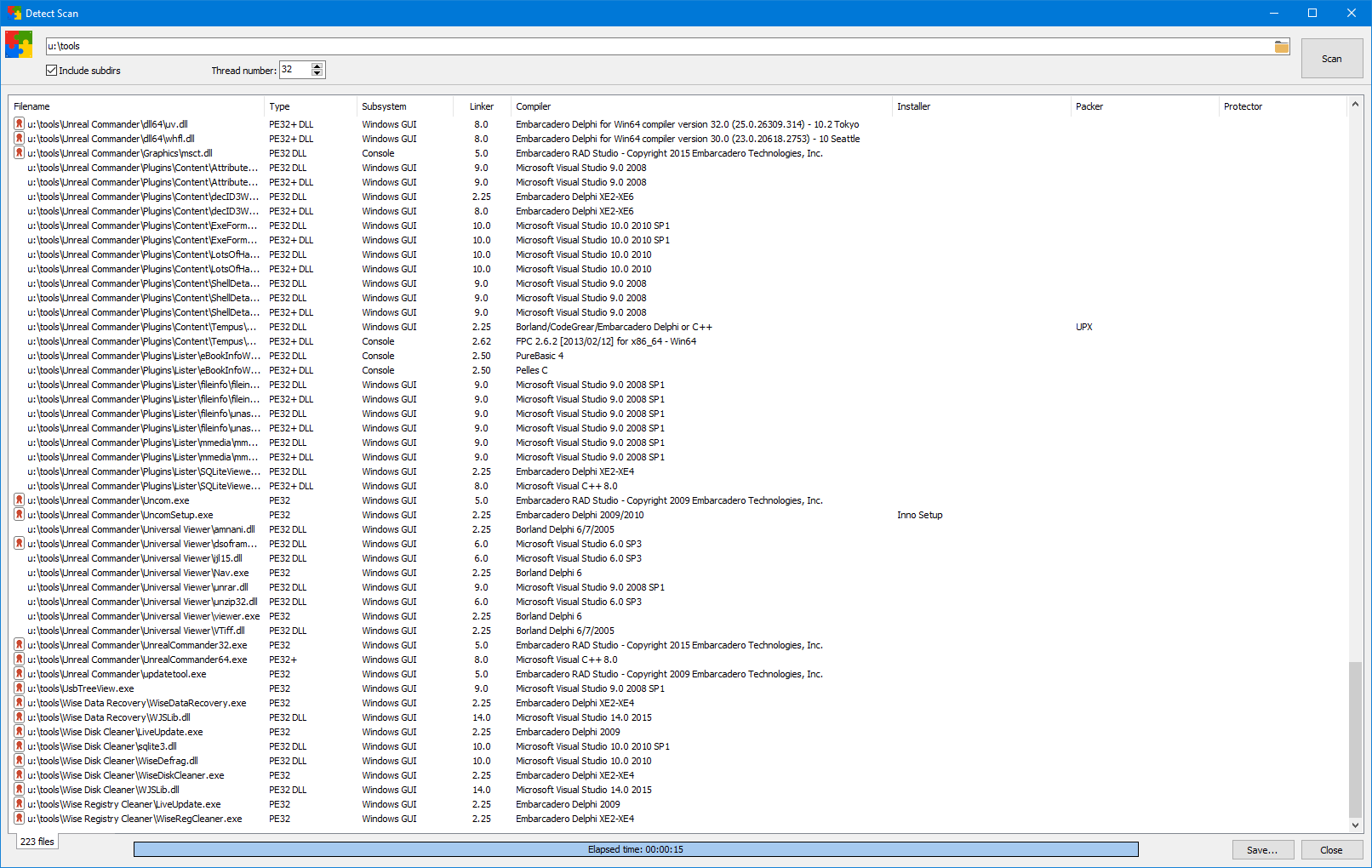
Task: Click the file icon beside updatetool.exe
Action: [x=19, y=674]
